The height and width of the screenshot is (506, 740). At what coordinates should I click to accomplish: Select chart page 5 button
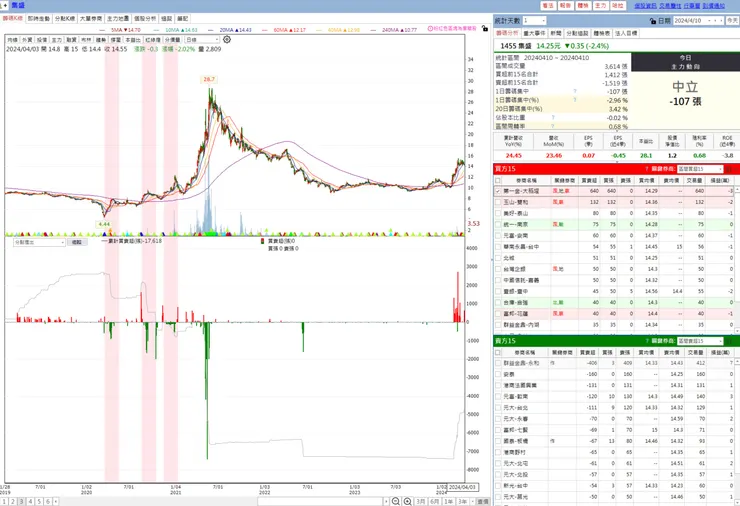pyautogui.click(x=39, y=502)
